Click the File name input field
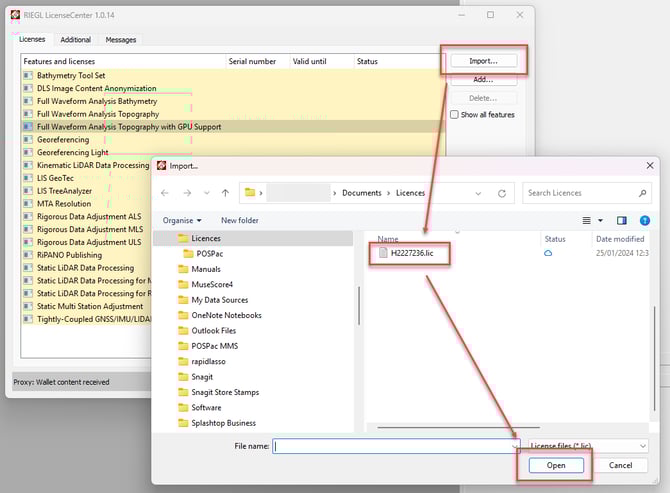670x493 pixels. pos(396,446)
